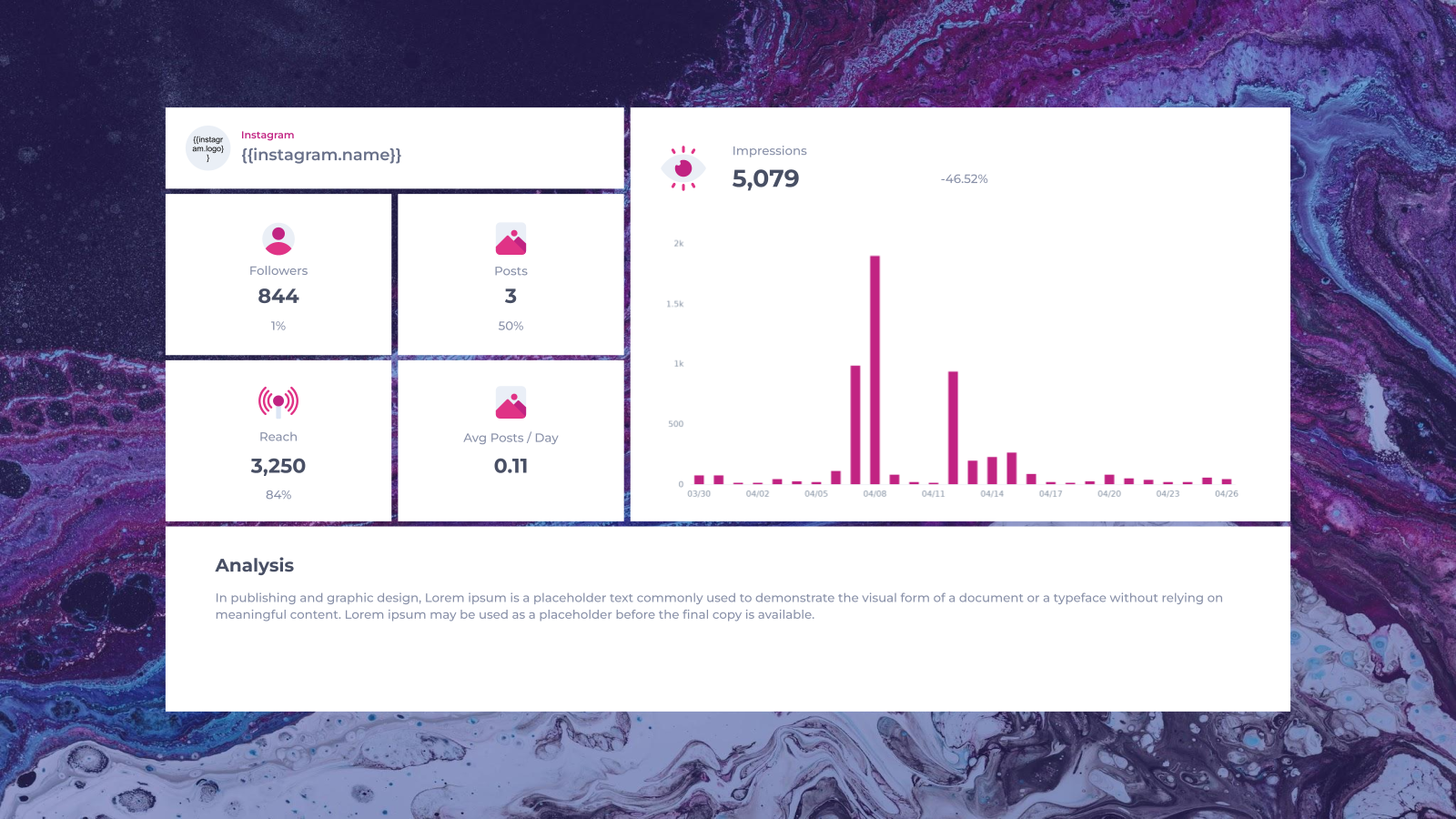The height and width of the screenshot is (819, 1456).
Task: Click the 500 y-axis label
Action: coord(676,424)
